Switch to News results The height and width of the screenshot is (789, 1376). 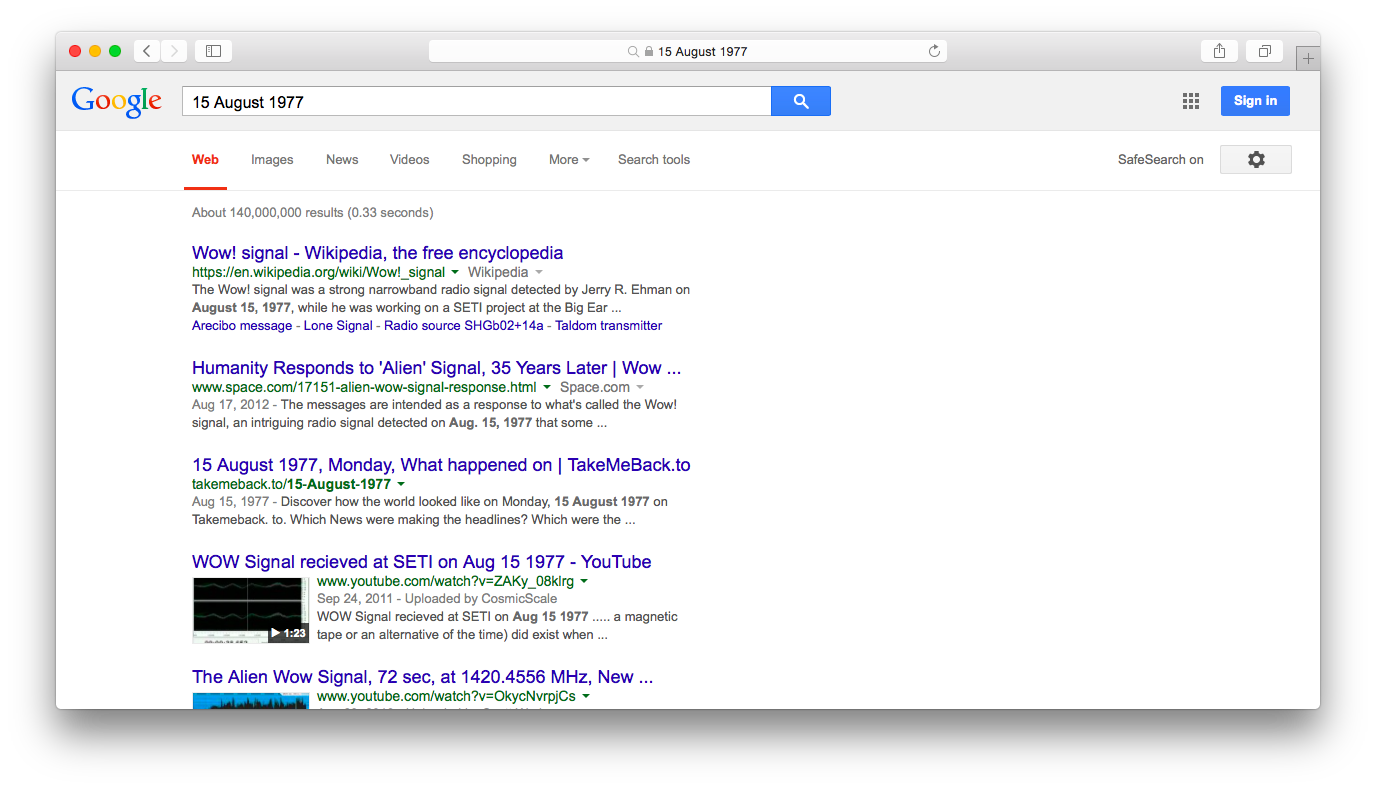tap(342, 159)
